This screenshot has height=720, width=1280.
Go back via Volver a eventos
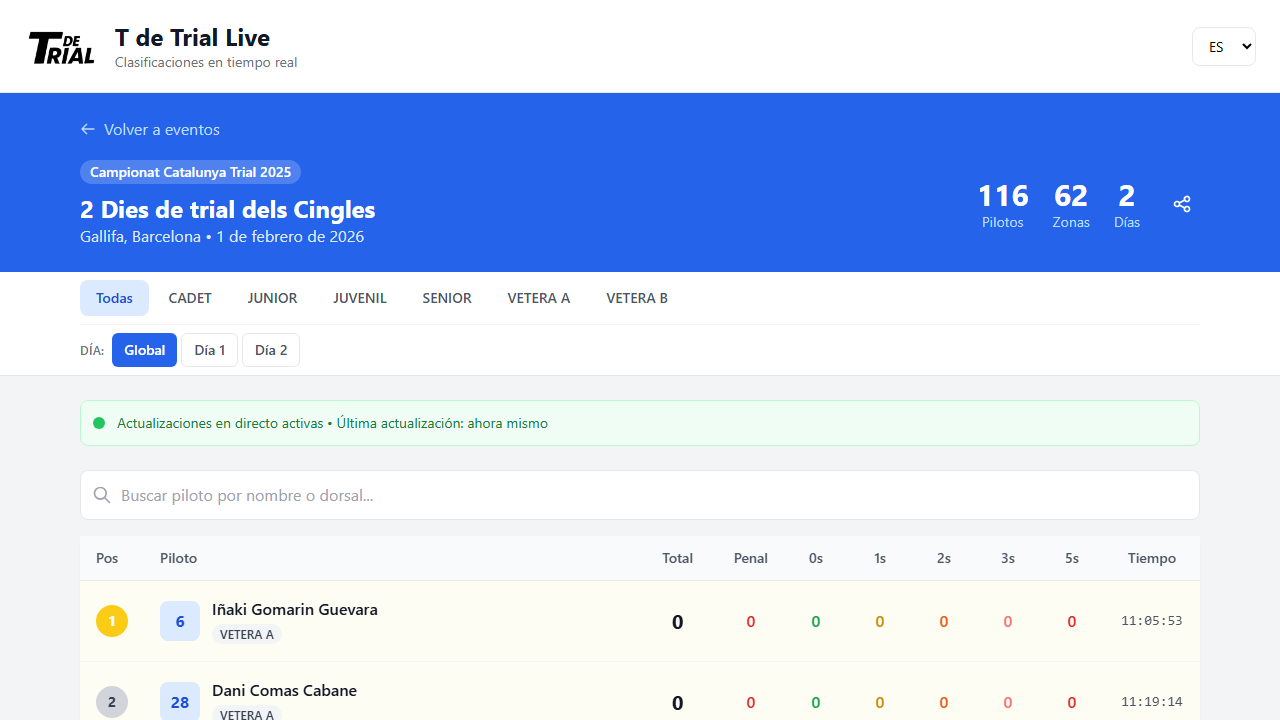click(x=161, y=130)
